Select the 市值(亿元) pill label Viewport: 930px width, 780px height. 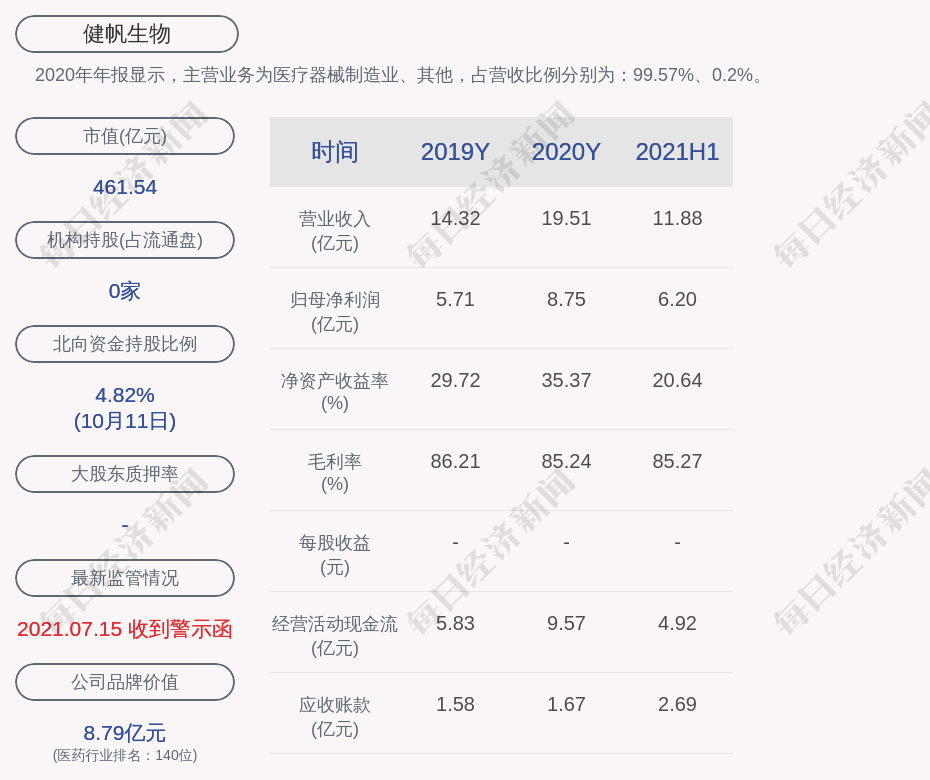pos(125,136)
